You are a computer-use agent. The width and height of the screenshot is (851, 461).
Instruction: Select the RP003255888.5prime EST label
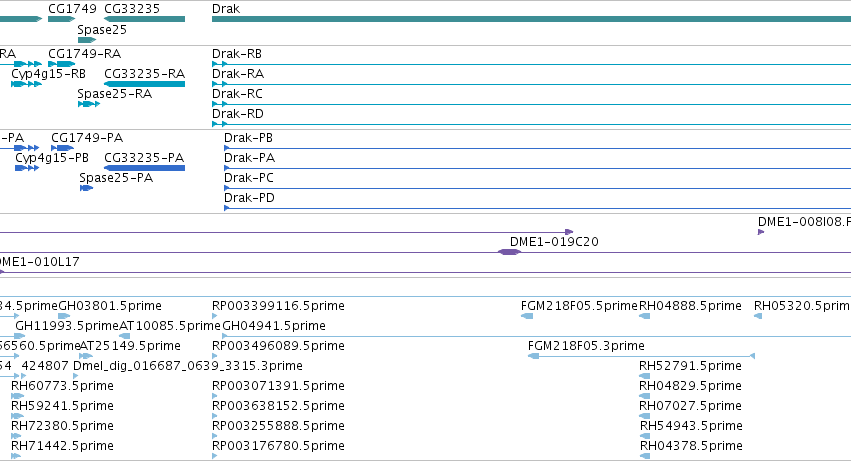[278, 427]
